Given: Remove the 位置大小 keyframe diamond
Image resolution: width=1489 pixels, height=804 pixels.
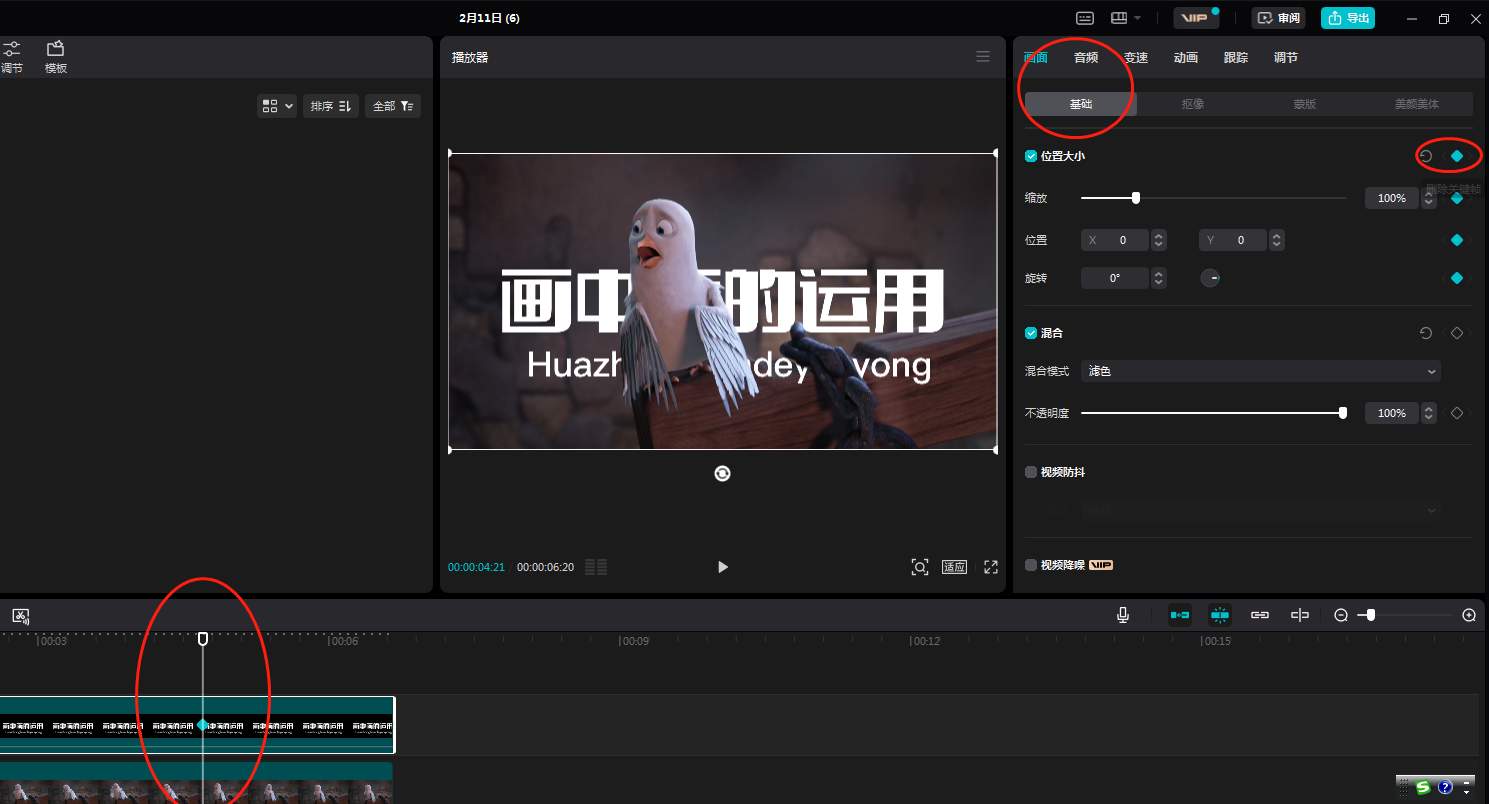Looking at the screenshot, I should [1457, 156].
